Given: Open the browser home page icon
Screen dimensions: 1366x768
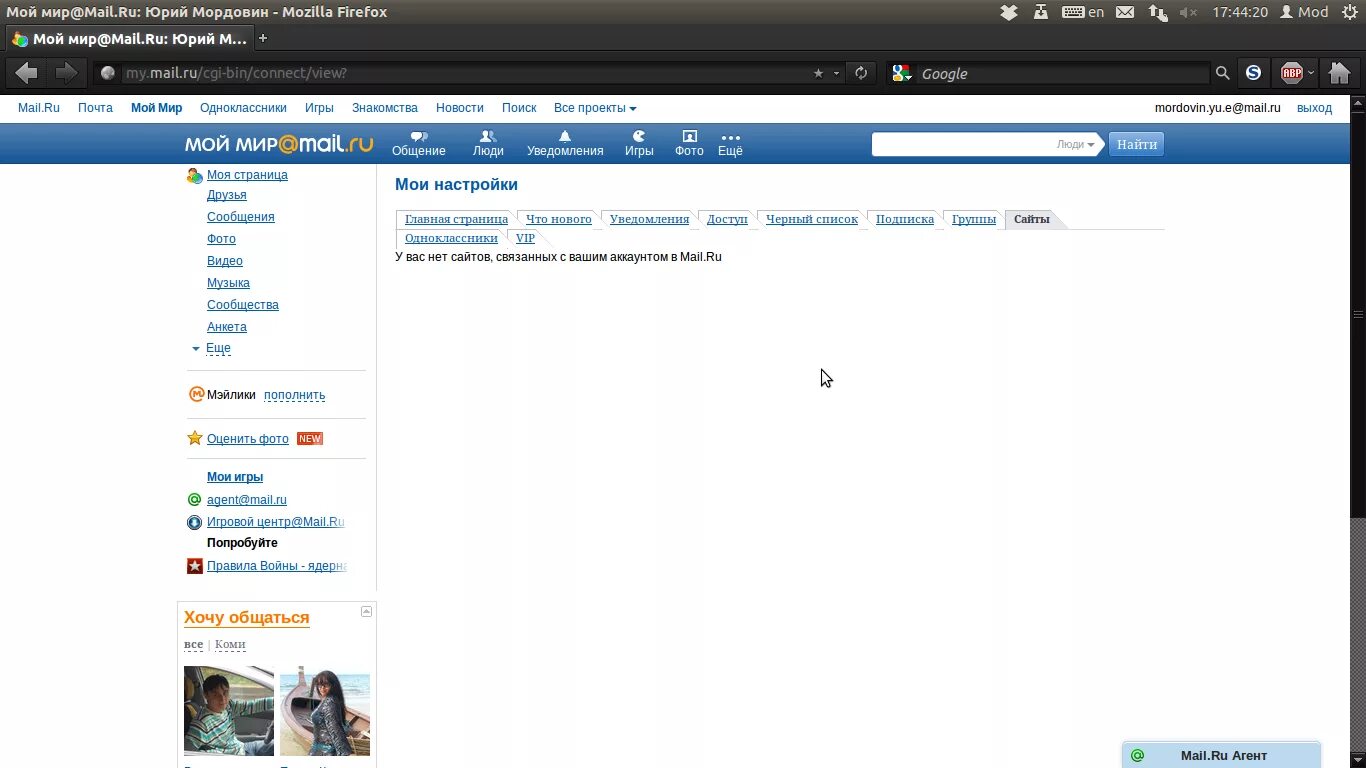Looking at the screenshot, I should (1340, 73).
